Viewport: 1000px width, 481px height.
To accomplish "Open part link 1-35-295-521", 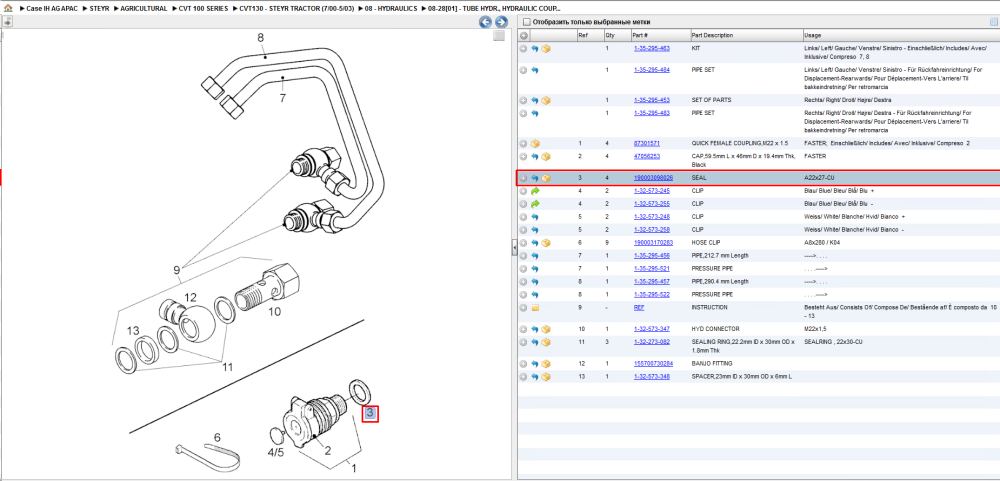I will [651, 269].
